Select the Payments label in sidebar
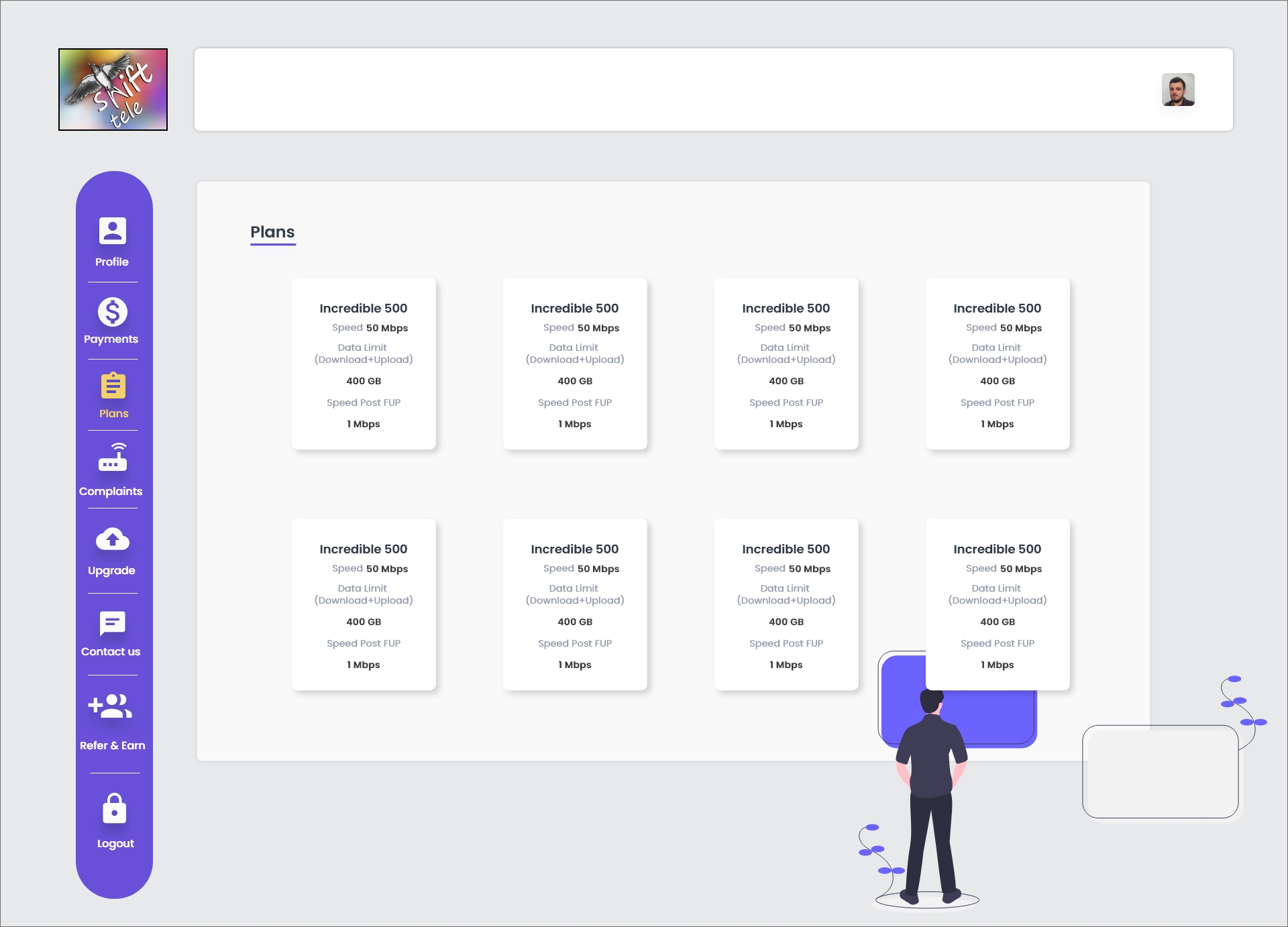 [111, 339]
